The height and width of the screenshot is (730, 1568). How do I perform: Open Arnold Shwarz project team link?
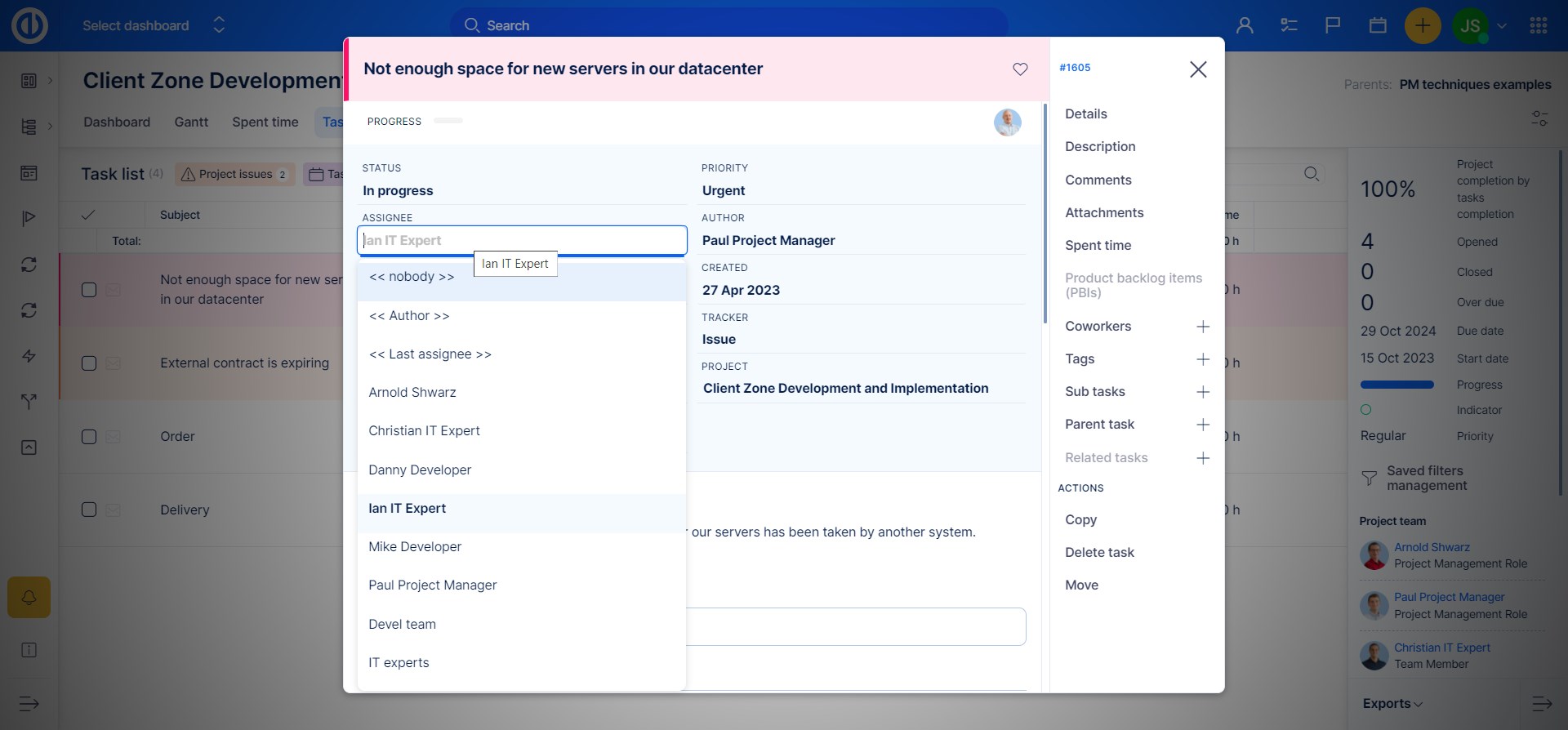point(1432,548)
